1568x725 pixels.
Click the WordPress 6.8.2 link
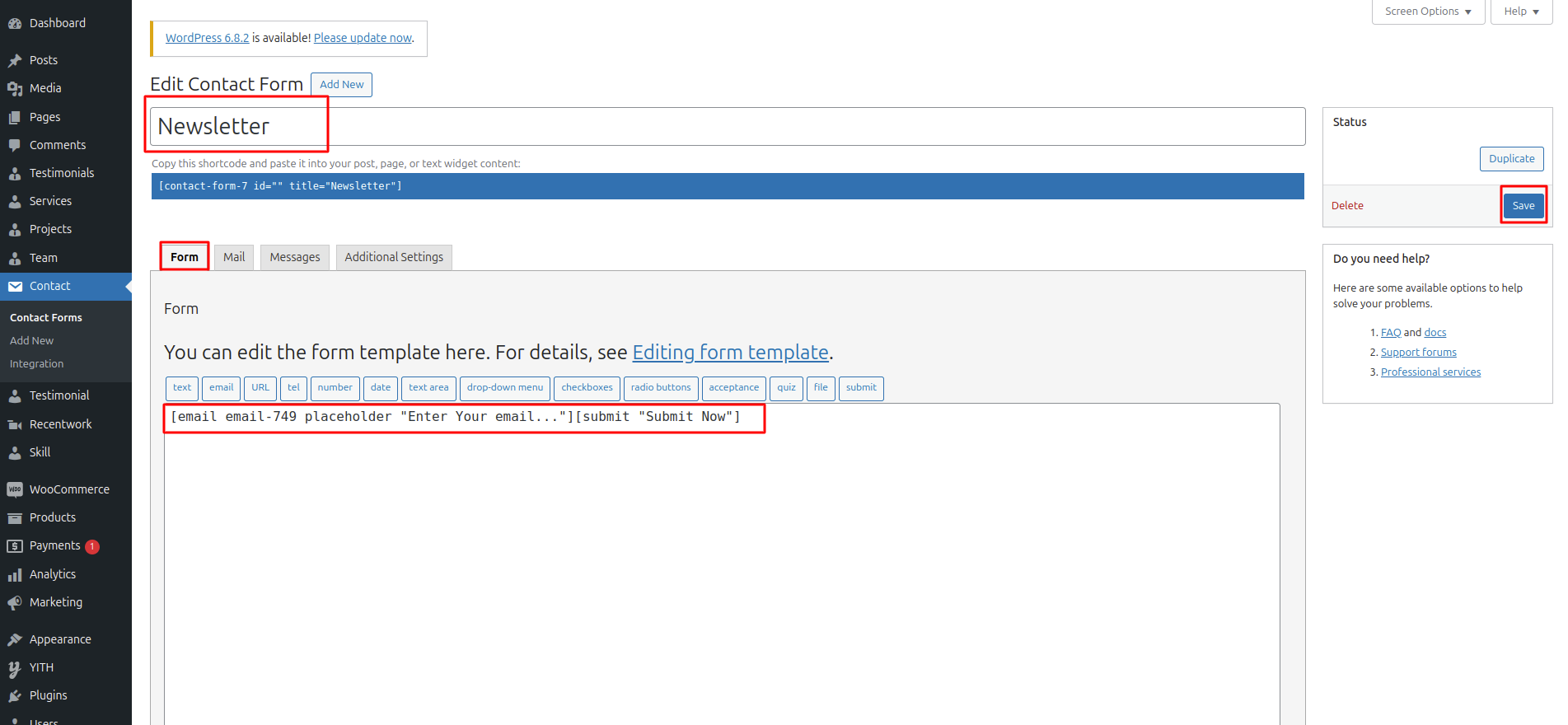(x=207, y=38)
